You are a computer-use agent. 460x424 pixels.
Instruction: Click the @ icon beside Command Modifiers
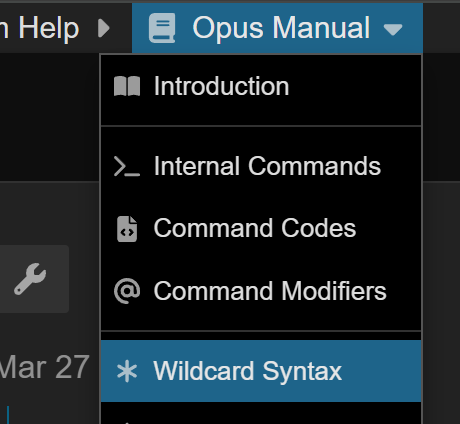(127, 291)
